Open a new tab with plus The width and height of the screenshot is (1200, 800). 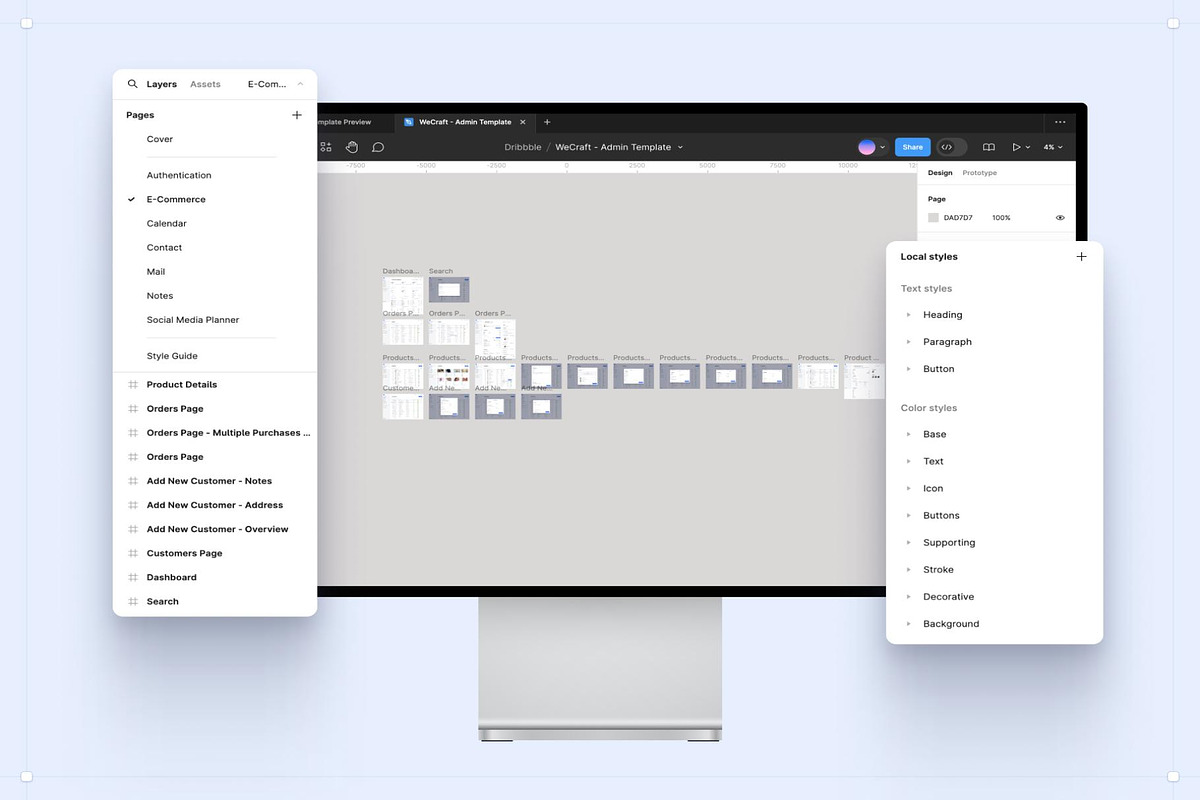tap(547, 122)
